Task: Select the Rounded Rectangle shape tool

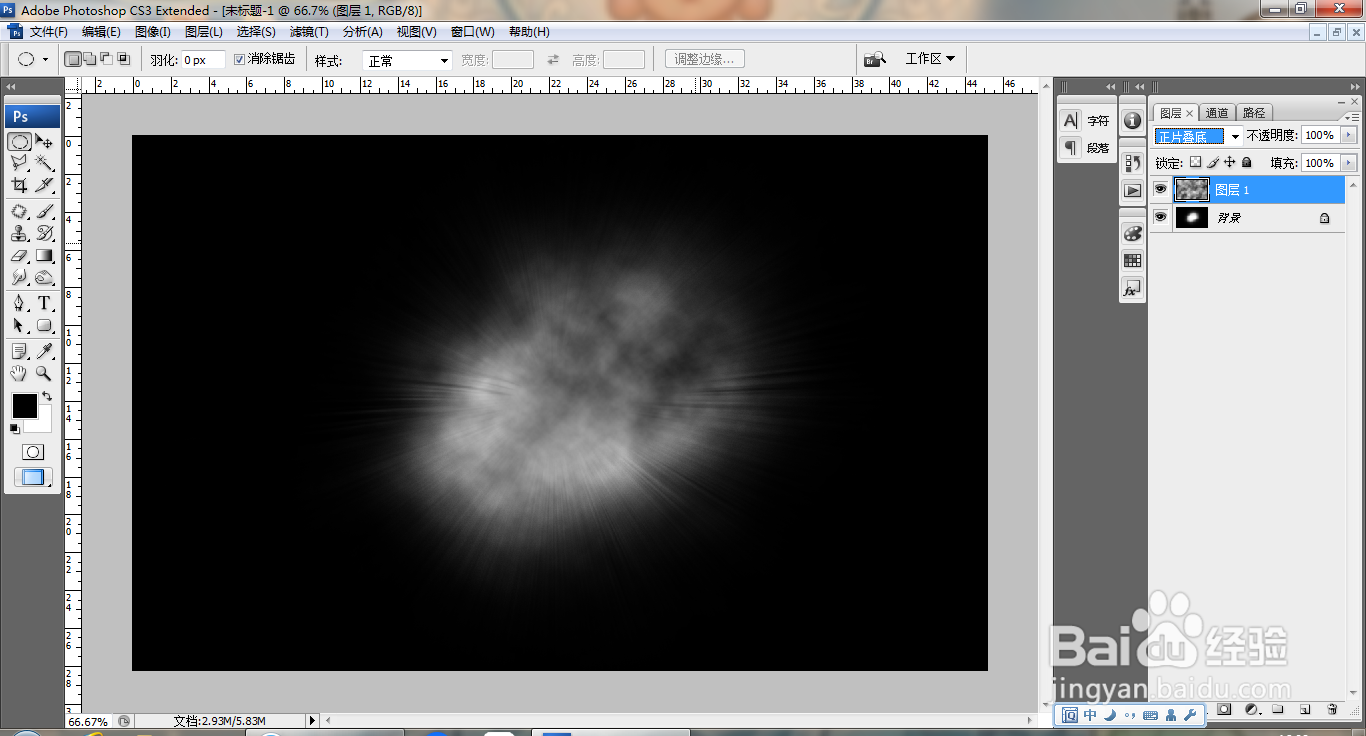Action: (45, 325)
